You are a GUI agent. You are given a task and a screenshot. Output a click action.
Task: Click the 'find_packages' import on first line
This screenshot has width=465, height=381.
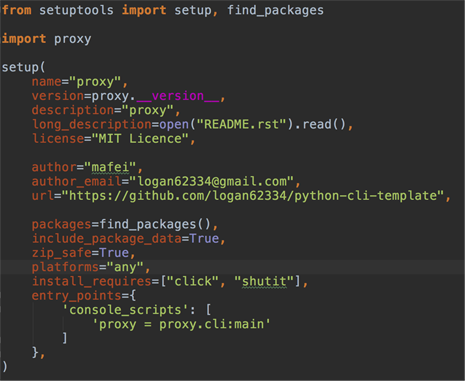click(x=275, y=10)
